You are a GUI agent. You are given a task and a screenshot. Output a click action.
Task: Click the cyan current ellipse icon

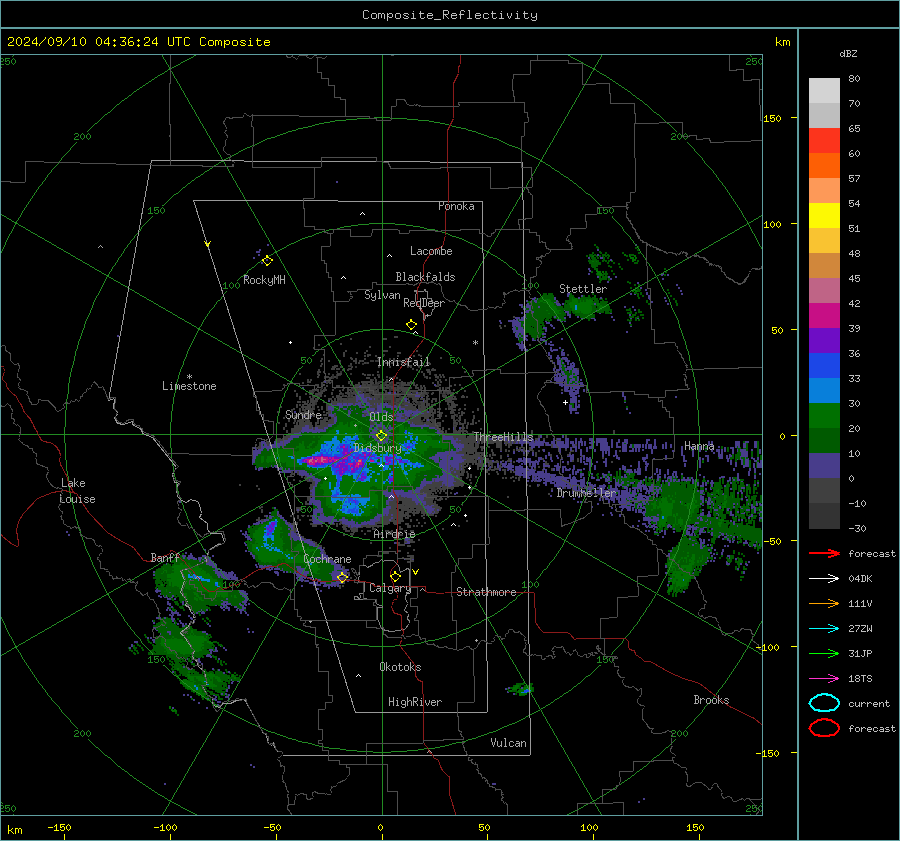tap(824, 703)
